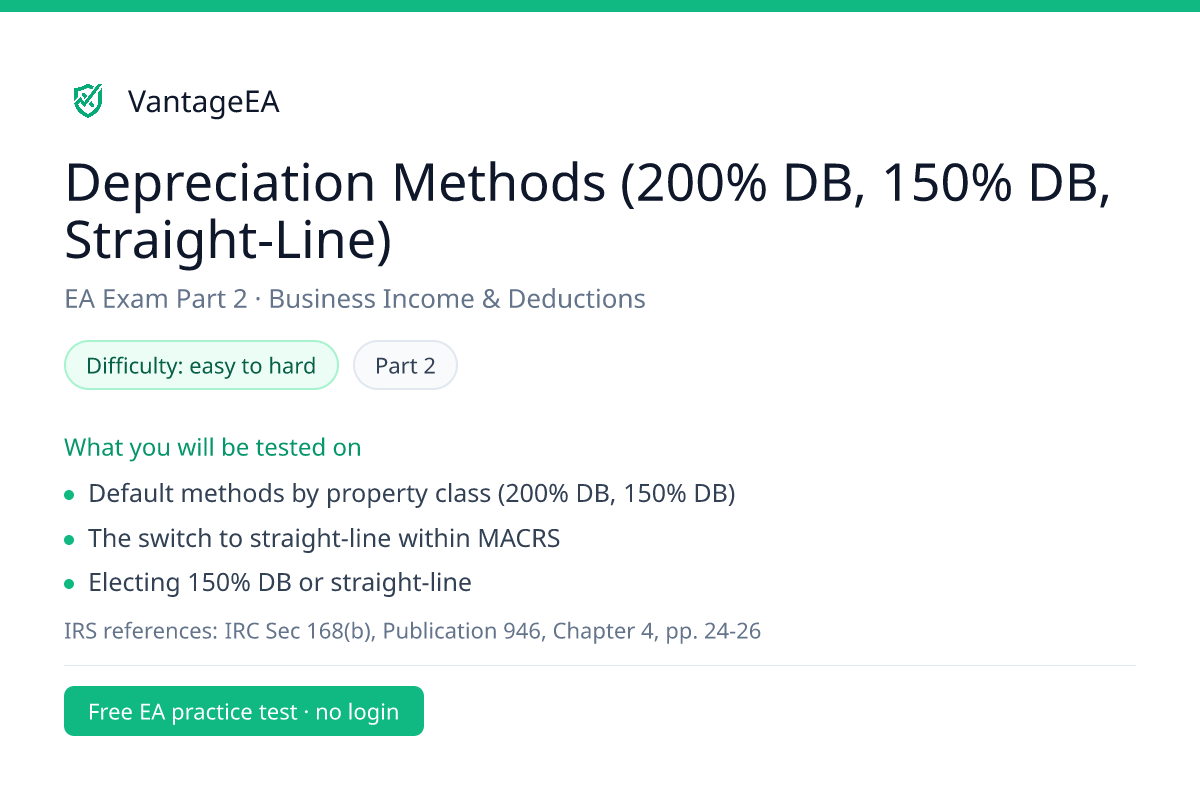The image size is (1200, 800).
Task: Select the VantageEA brand name text
Action: pos(204,102)
